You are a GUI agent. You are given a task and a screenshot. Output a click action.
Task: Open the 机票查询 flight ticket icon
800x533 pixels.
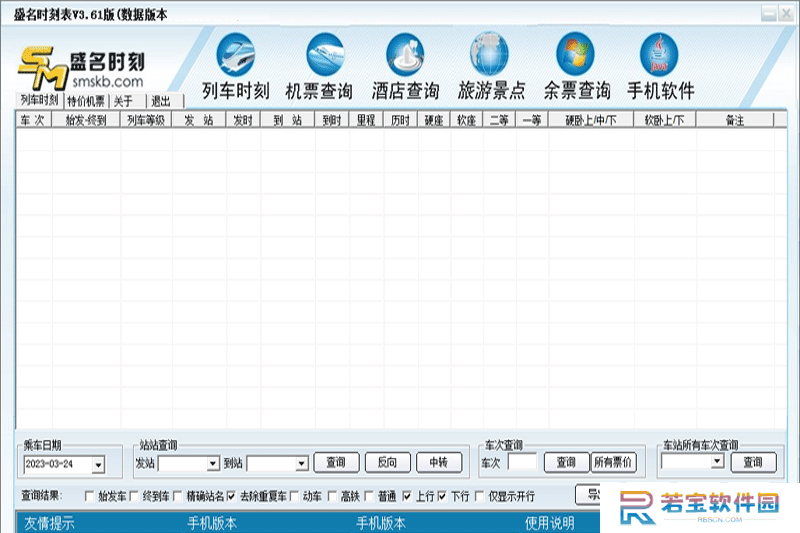point(325,55)
